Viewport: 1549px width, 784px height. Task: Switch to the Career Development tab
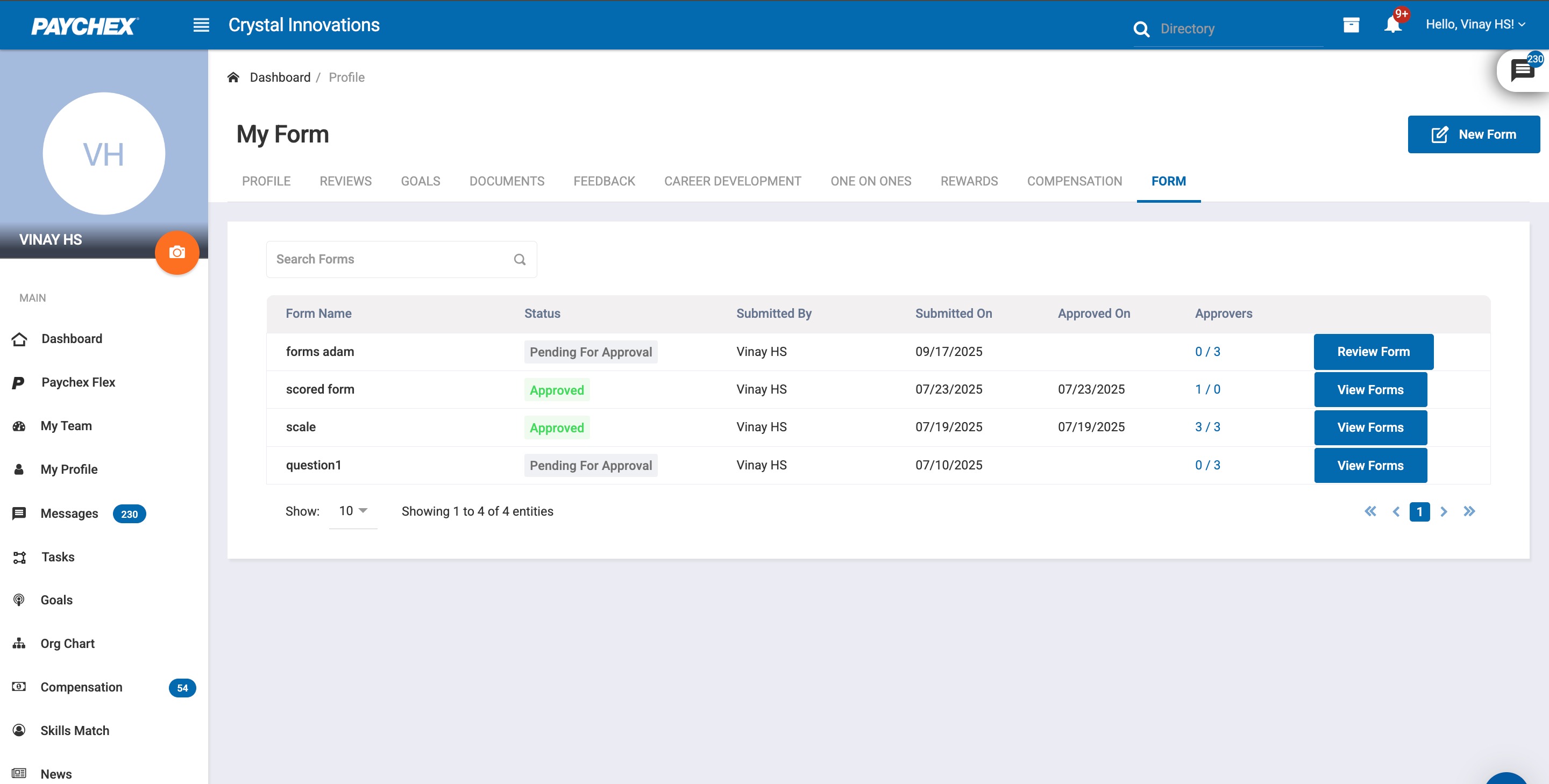[x=732, y=181]
